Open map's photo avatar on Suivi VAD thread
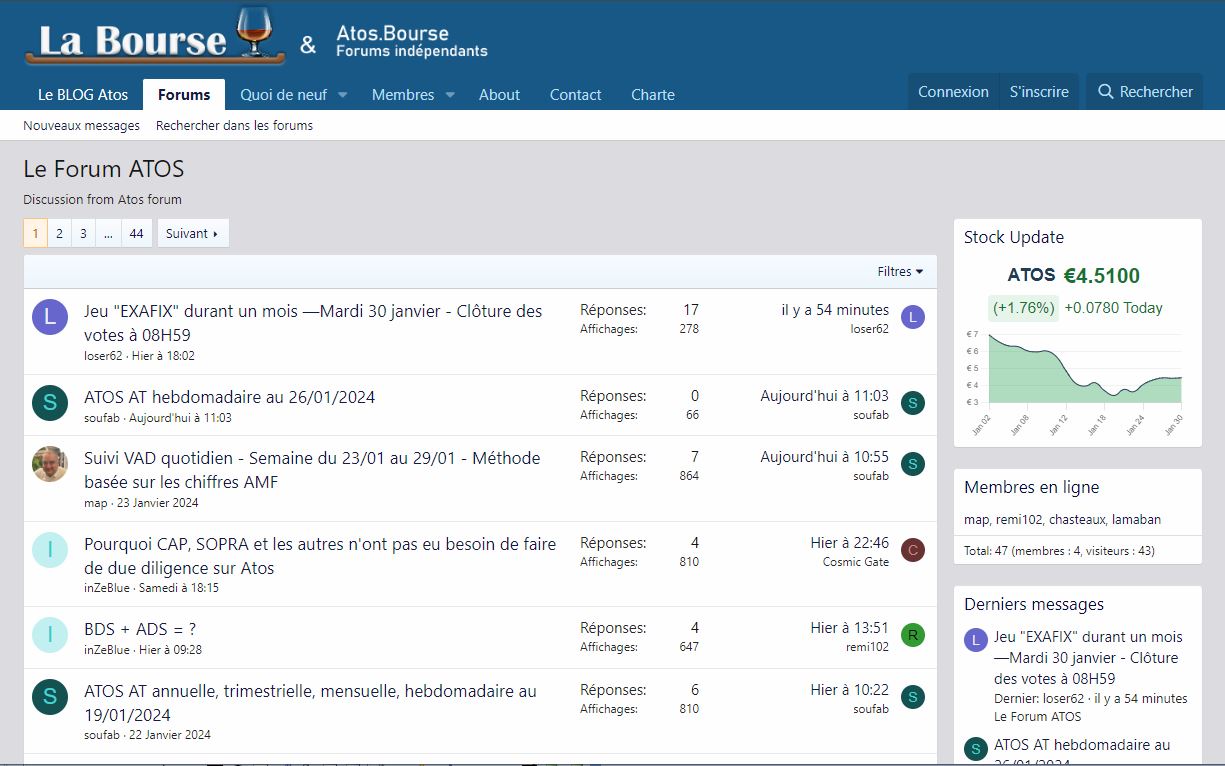This screenshot has height=766, width=1225. point(50,463)
